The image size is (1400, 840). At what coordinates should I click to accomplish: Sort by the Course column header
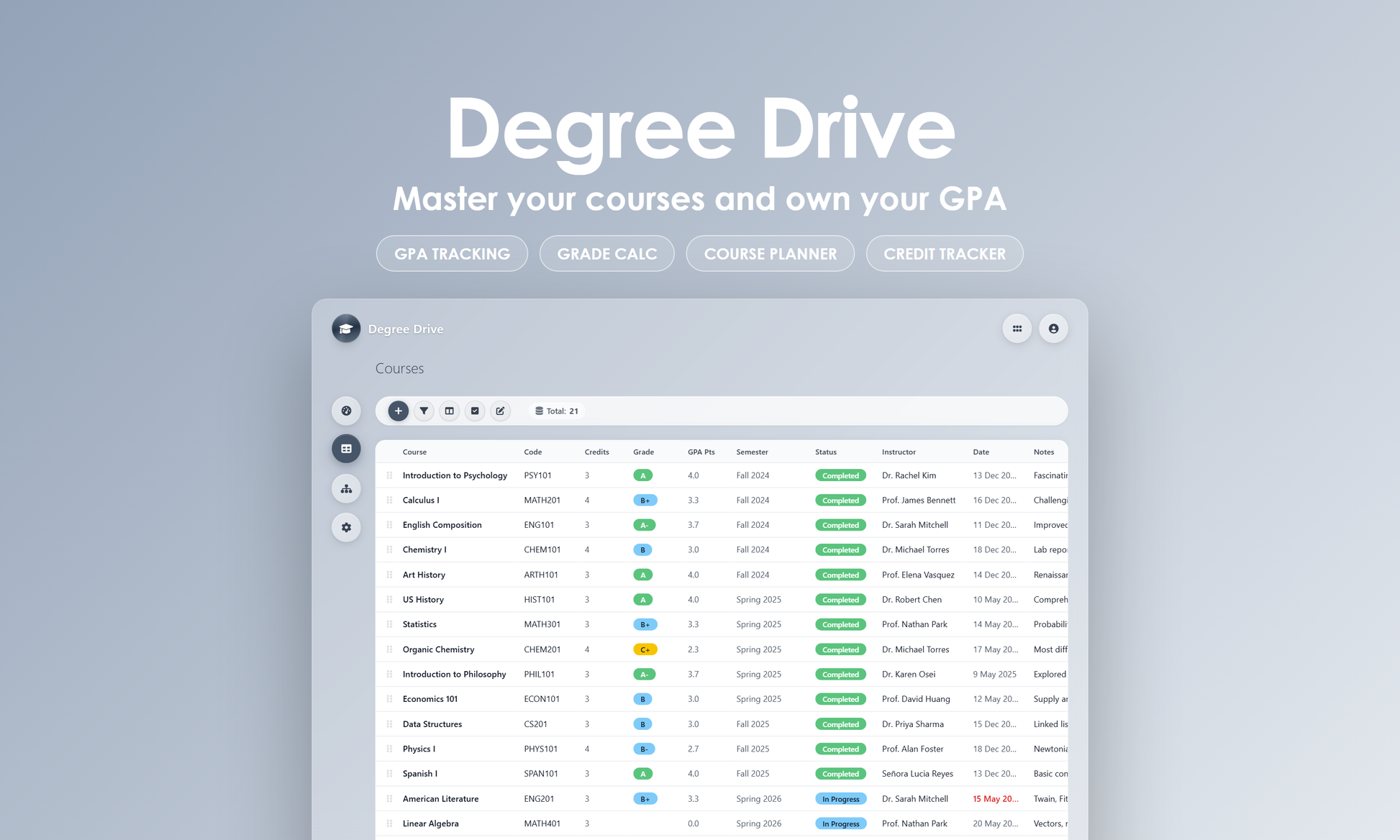point(414,452)
